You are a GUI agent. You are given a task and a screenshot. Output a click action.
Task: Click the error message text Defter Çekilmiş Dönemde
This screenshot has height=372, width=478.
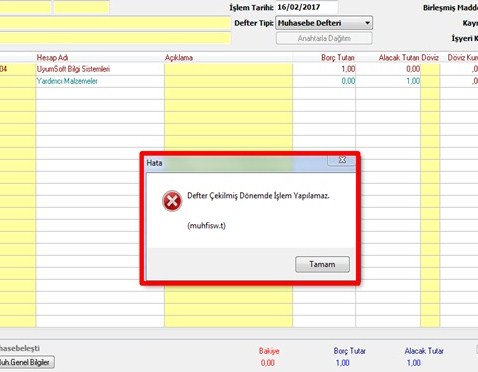click(x=258, y=196)
